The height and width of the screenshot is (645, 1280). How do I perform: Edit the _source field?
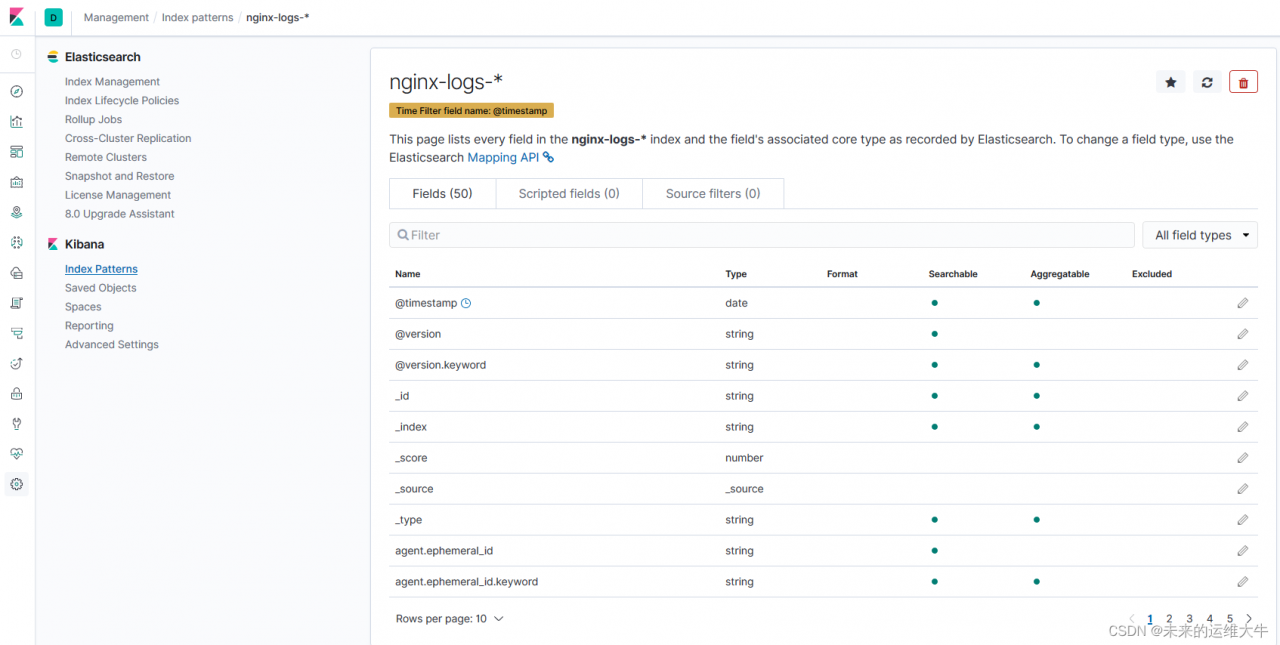click(x=1243, y=489)
